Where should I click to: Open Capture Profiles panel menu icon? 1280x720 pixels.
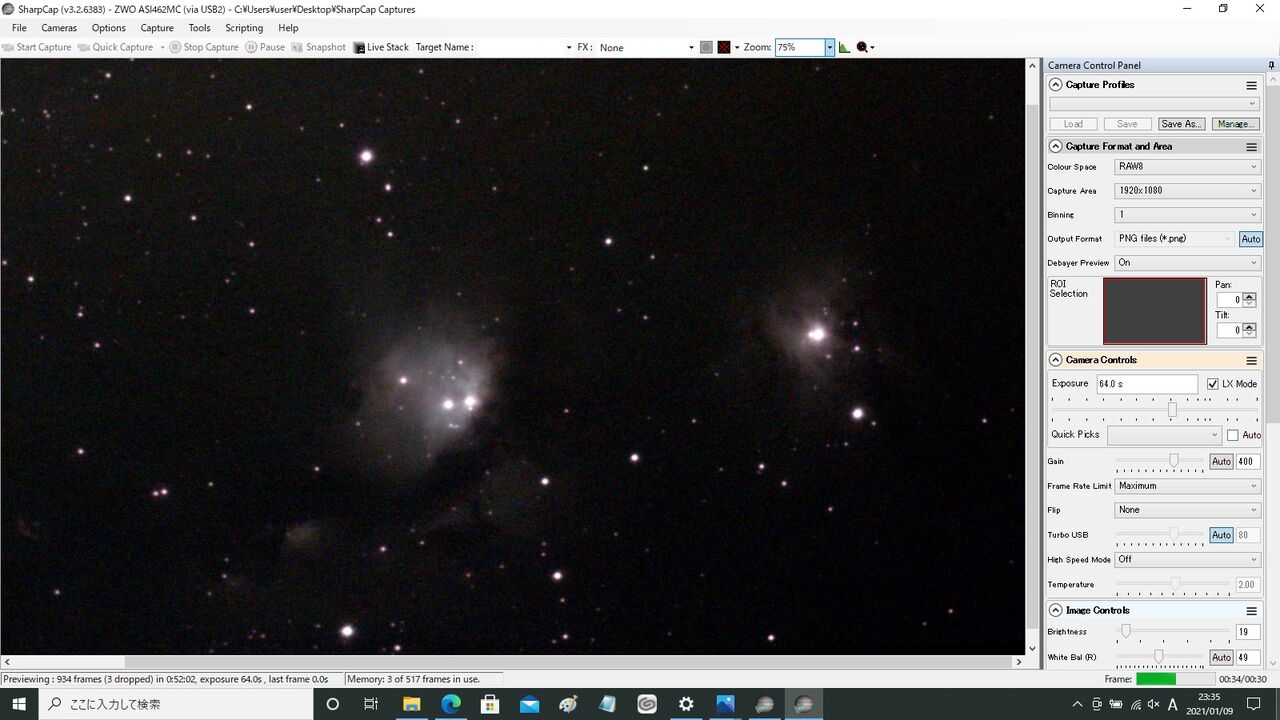coord(1251,85)
